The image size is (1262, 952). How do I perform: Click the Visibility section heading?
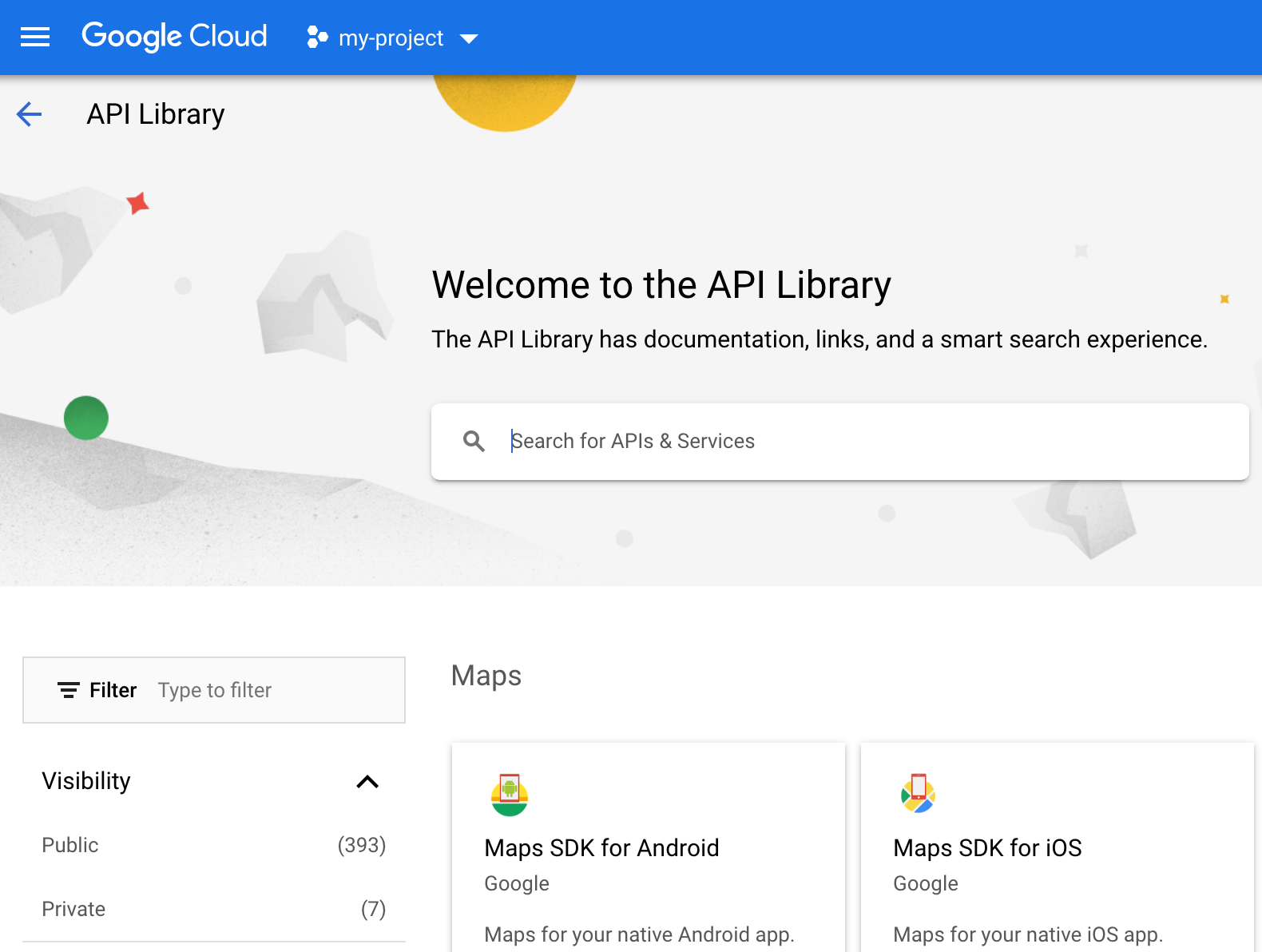[86, 781]
